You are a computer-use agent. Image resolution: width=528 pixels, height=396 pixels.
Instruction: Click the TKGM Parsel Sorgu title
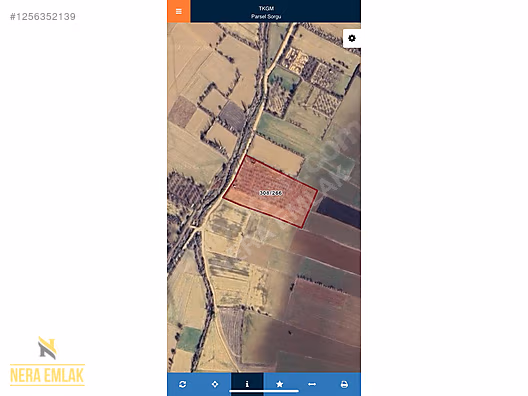(266, 12)
